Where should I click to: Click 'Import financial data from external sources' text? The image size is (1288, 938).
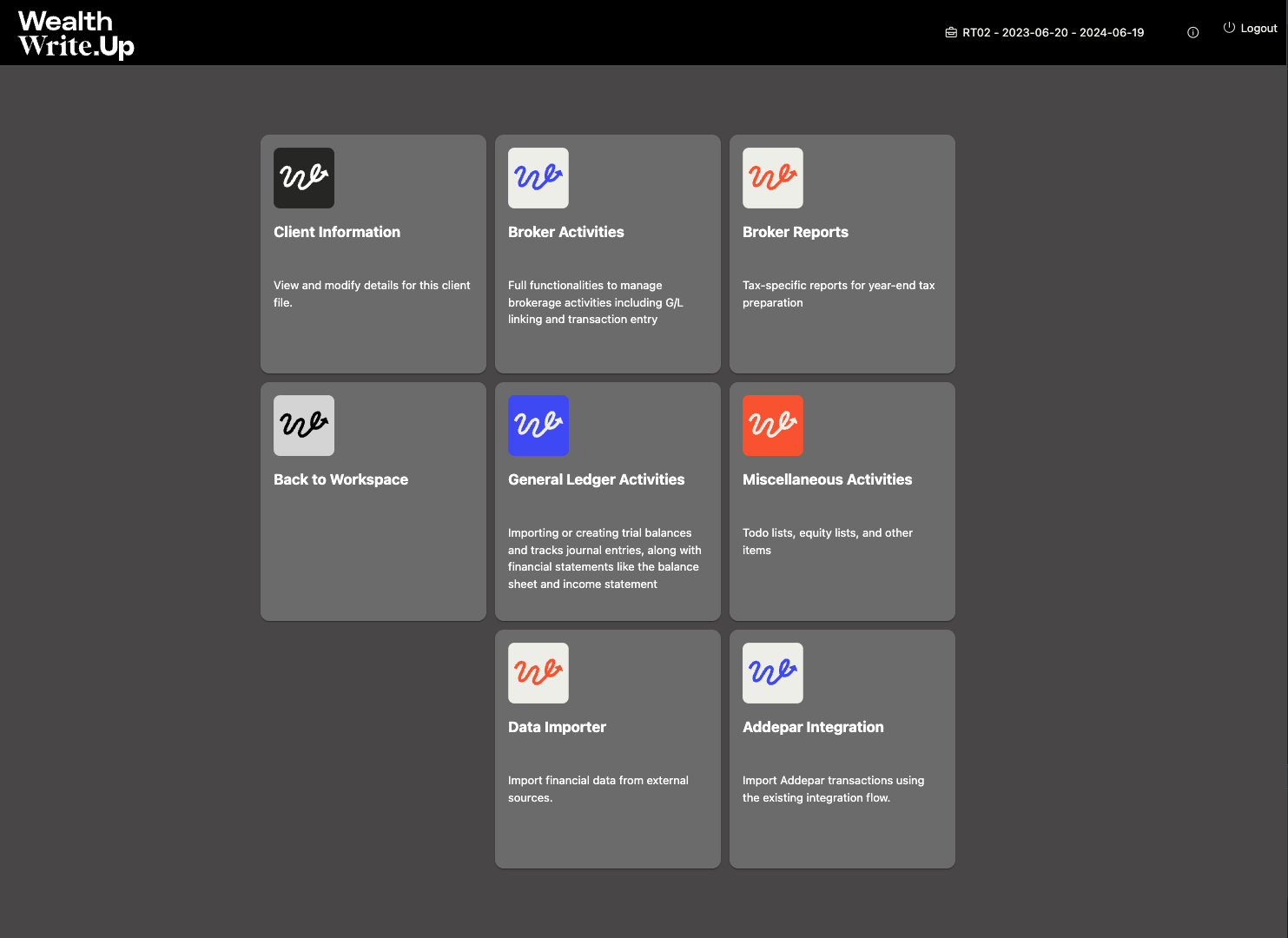598,789
